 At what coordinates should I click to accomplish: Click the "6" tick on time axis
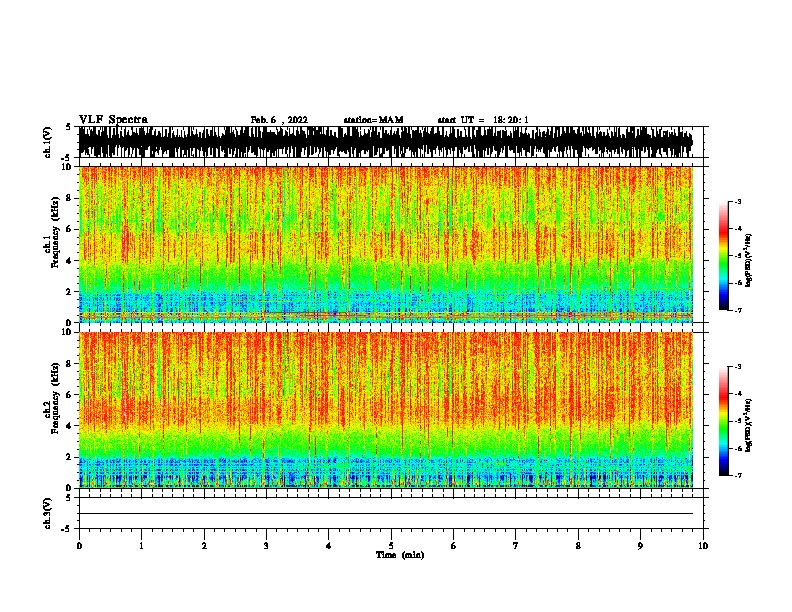(454, 546)
